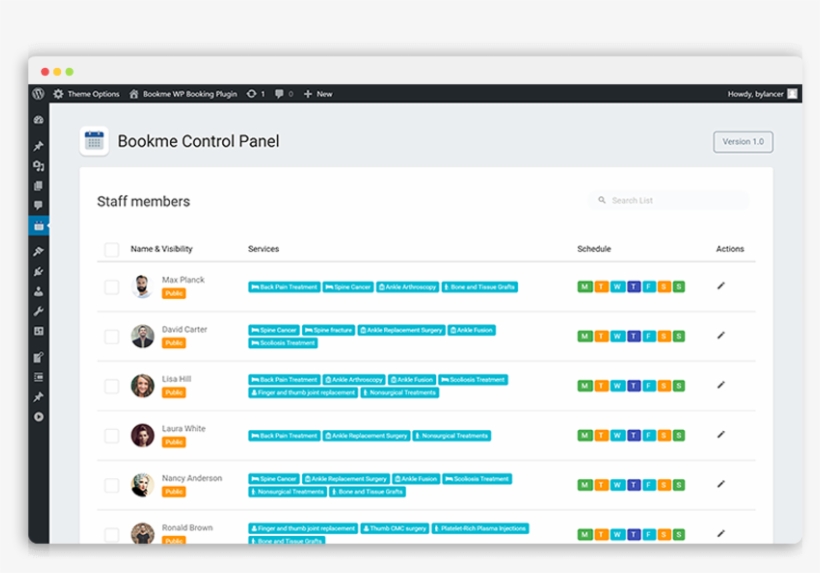Check pending updates counter in admin bar

[x=256, y=94]
